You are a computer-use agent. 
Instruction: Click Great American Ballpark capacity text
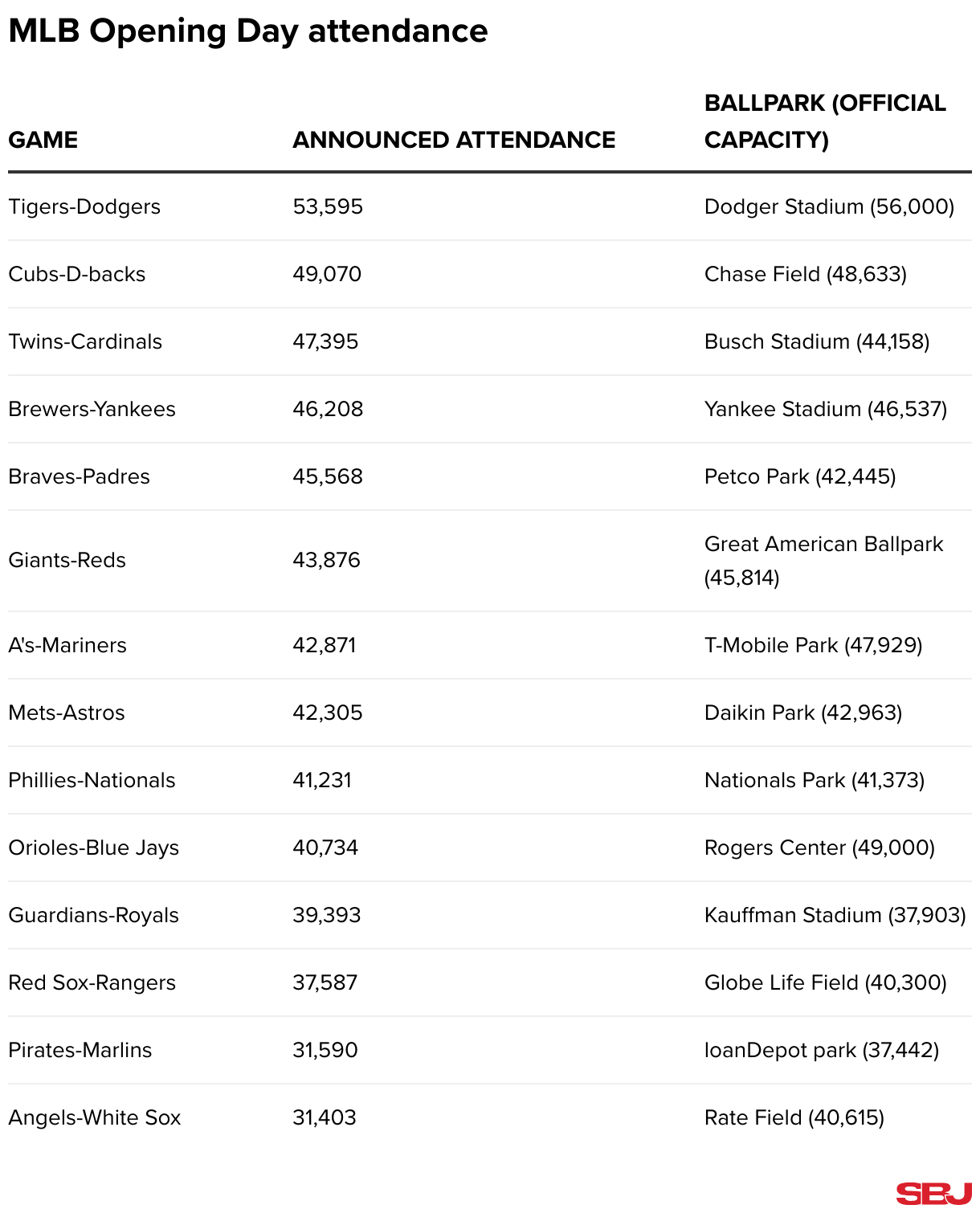(x=823, y=560)
